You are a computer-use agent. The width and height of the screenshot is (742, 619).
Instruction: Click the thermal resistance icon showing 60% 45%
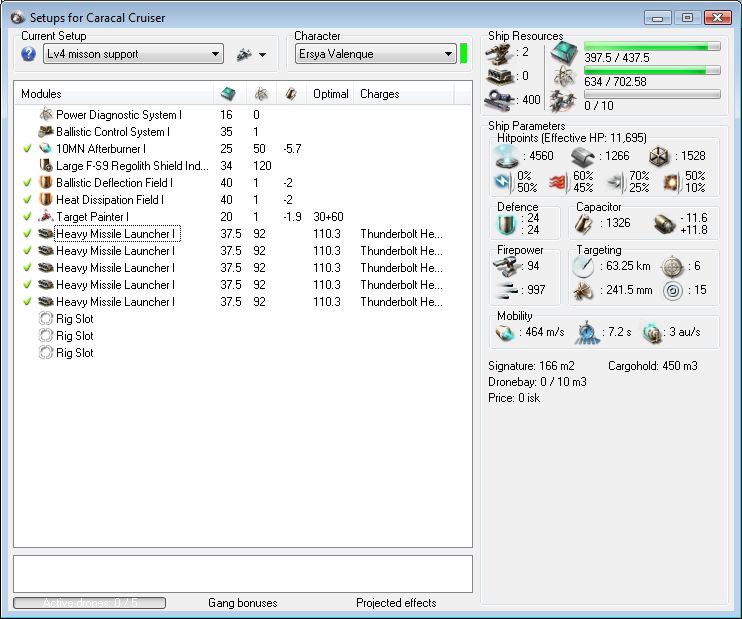(558, 182)
